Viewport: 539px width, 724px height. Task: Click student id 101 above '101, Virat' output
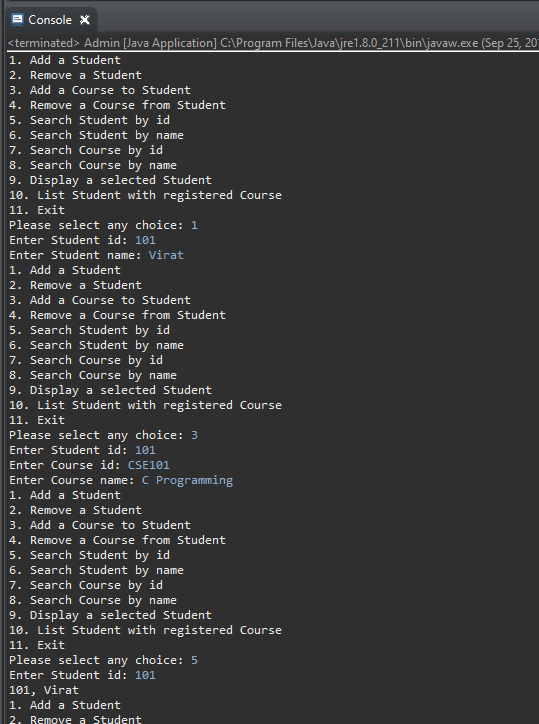(x=145, y=675)
